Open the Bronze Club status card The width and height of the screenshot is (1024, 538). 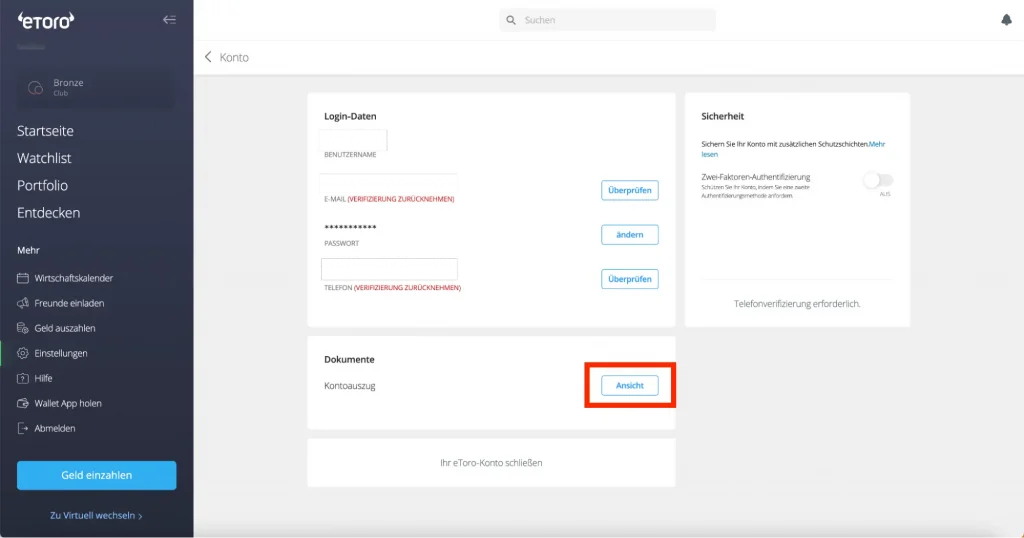click(x=96, y=87)
